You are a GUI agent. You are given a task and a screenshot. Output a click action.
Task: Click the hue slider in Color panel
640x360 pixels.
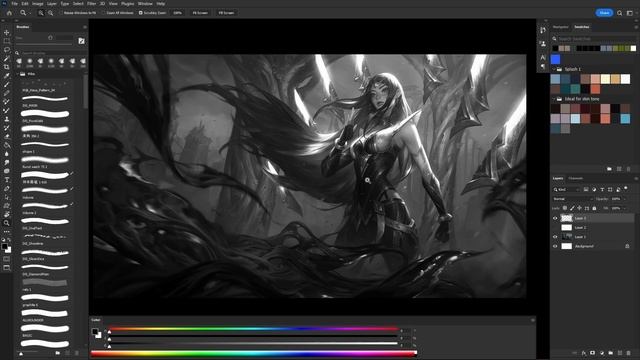pos(253,329)
